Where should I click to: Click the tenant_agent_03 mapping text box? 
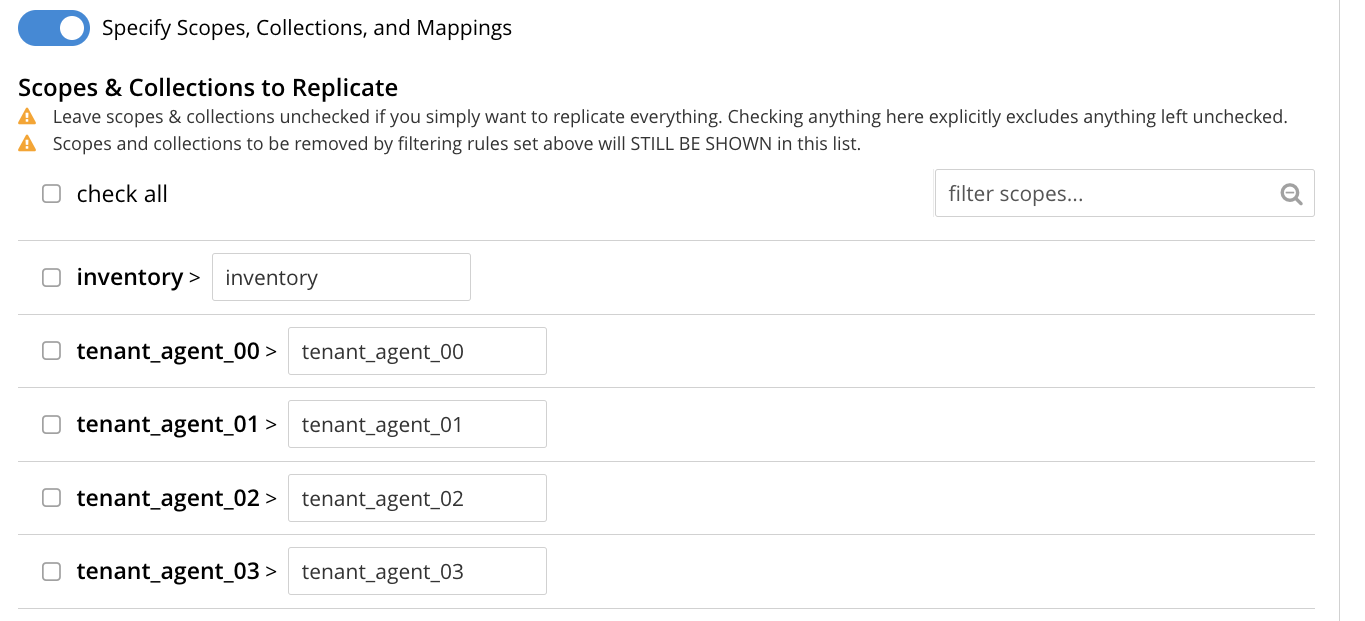417,571
